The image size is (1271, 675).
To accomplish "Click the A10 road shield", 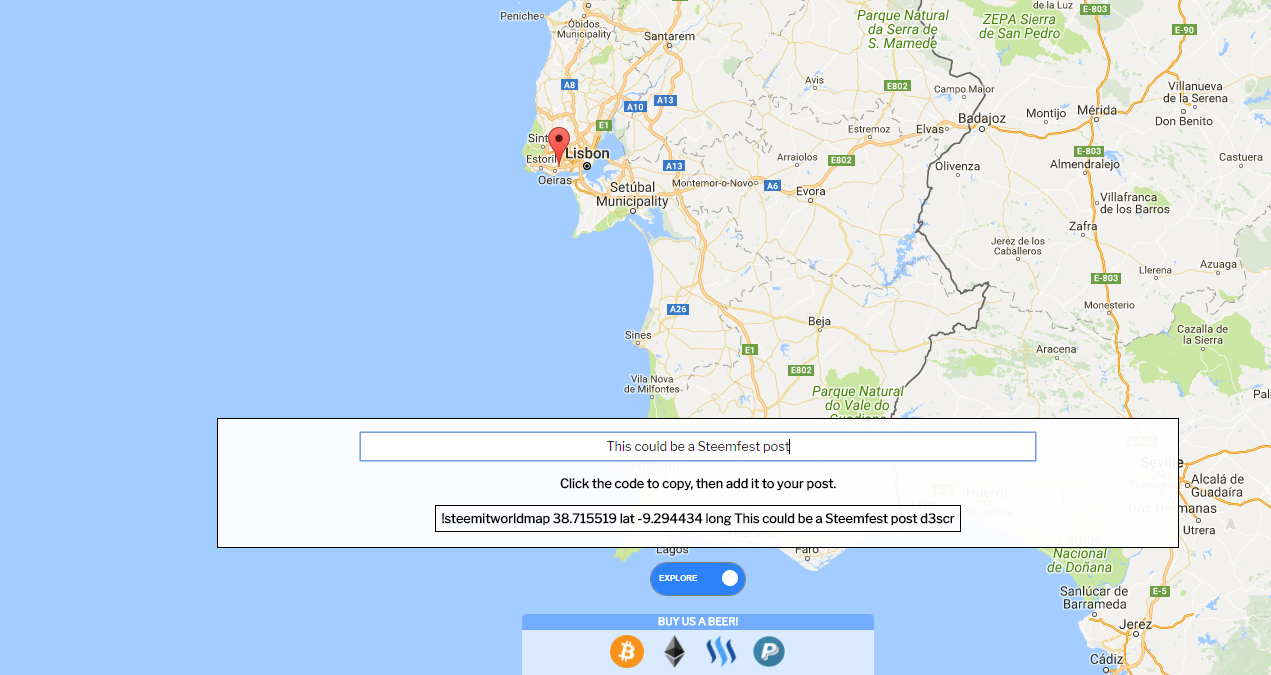I will (633, 106).
